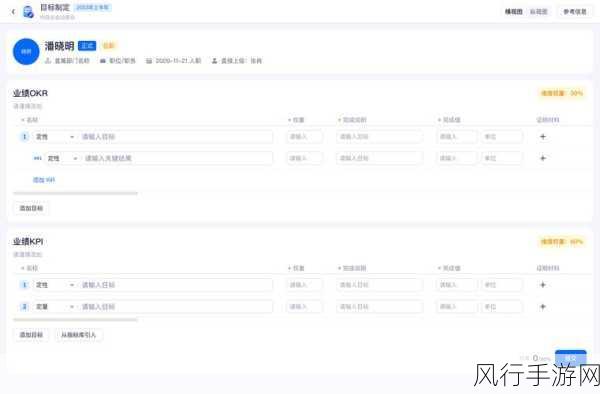The image size is (600, 394).
Task: Click the horizontal scrollbar in the KPI section
Action: (75, 320)
